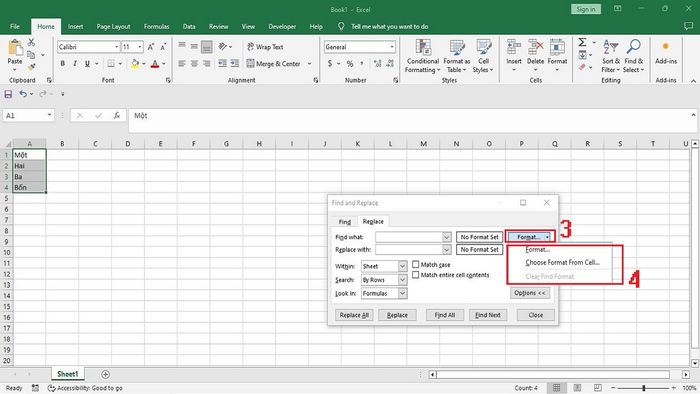The width and height of the screenshot is (700, 394).
Task: Click in the Replace with input field
Action: (x=409, y=249)
